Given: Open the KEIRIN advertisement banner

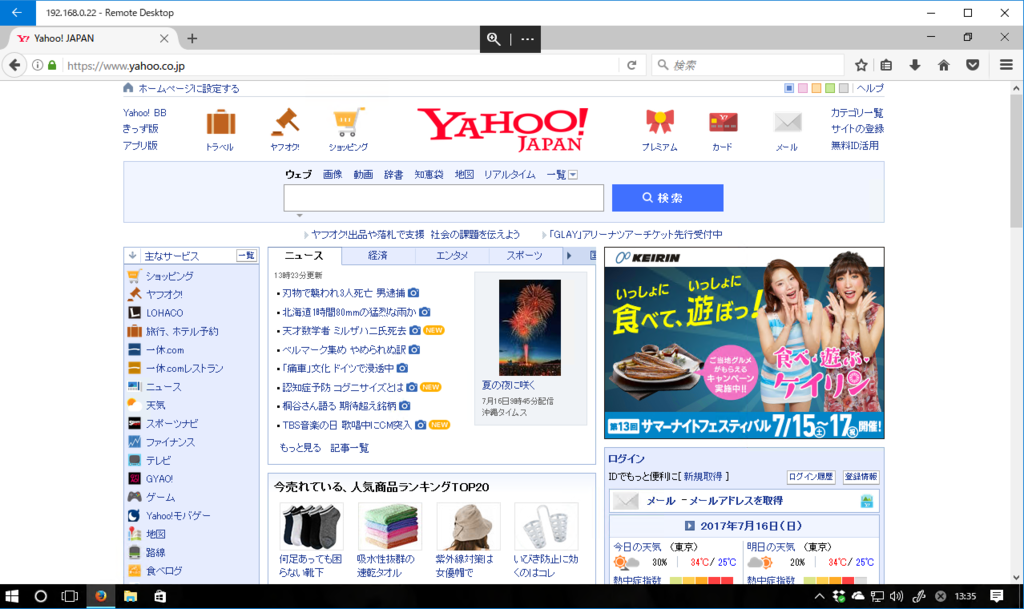Looking at the screenshot, I should (744, 343).
